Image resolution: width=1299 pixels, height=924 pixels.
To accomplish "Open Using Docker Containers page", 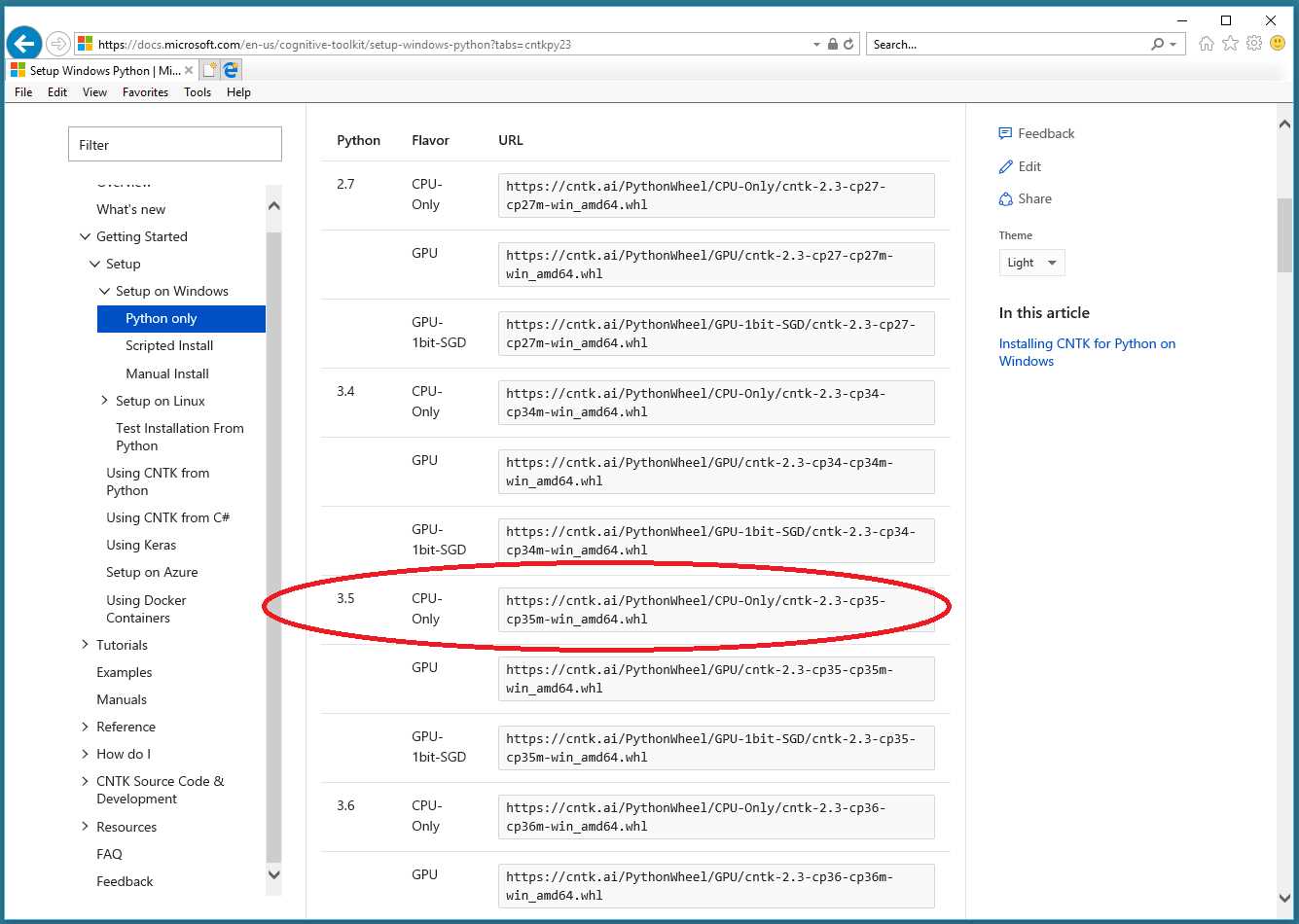I will (146, 609).
